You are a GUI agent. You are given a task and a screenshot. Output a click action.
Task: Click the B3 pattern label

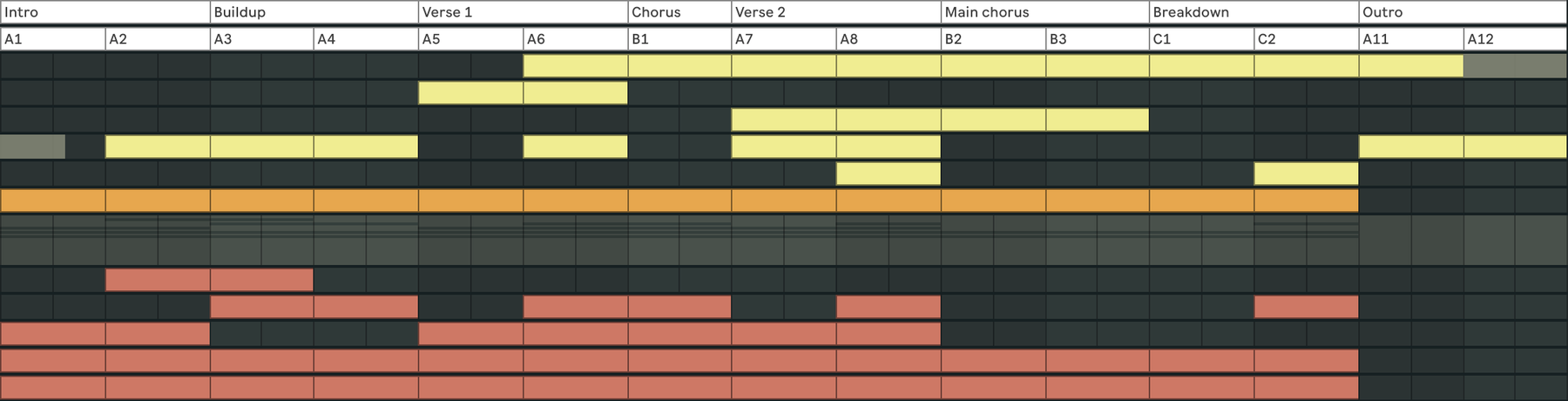click(x=1058, y=39)
